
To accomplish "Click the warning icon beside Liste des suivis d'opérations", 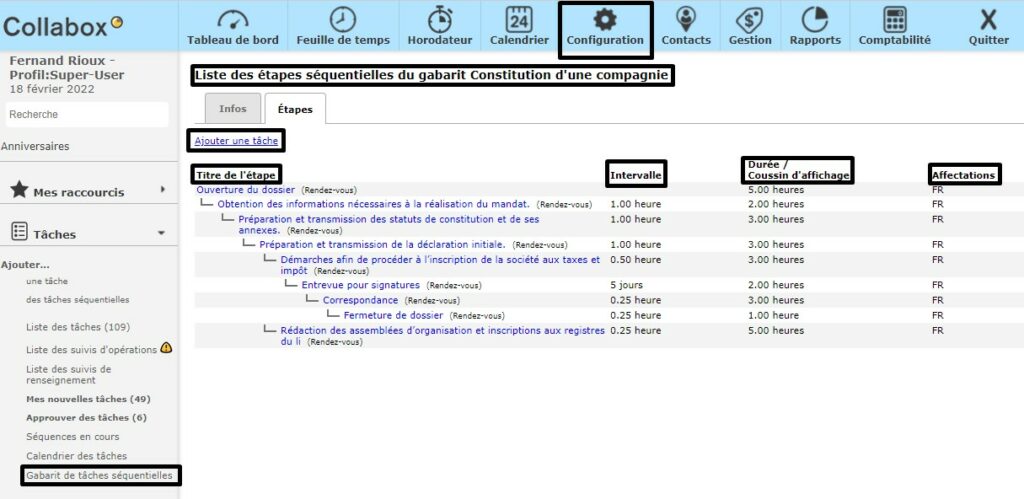I will click(166, 348).
